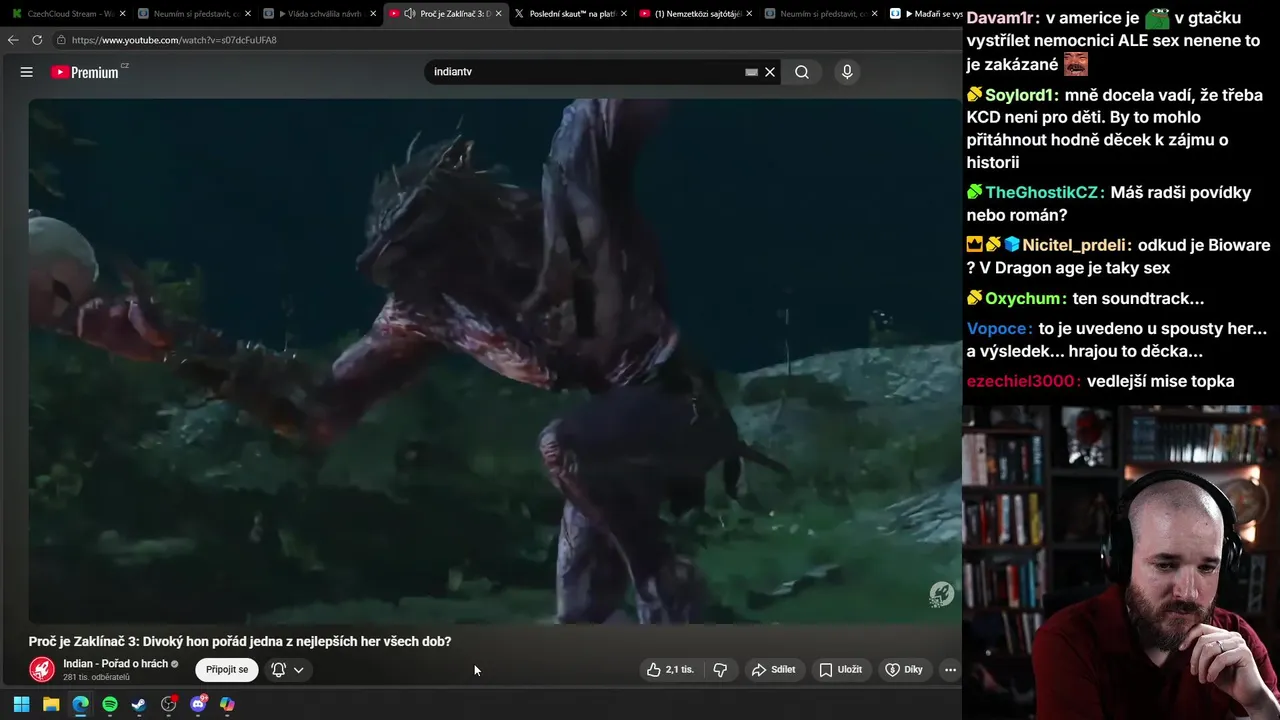Open Discord from taskbar
The width and height of the screenshot is (1280, 720).
coord(198,704)
